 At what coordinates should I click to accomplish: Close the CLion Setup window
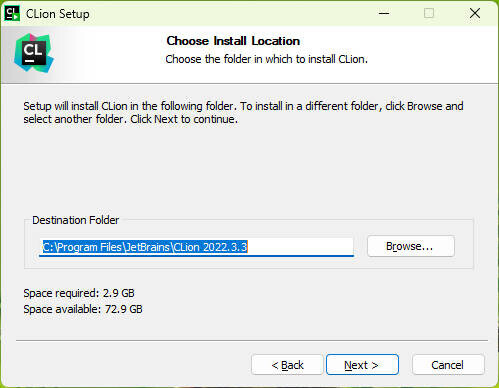point(475,13)
